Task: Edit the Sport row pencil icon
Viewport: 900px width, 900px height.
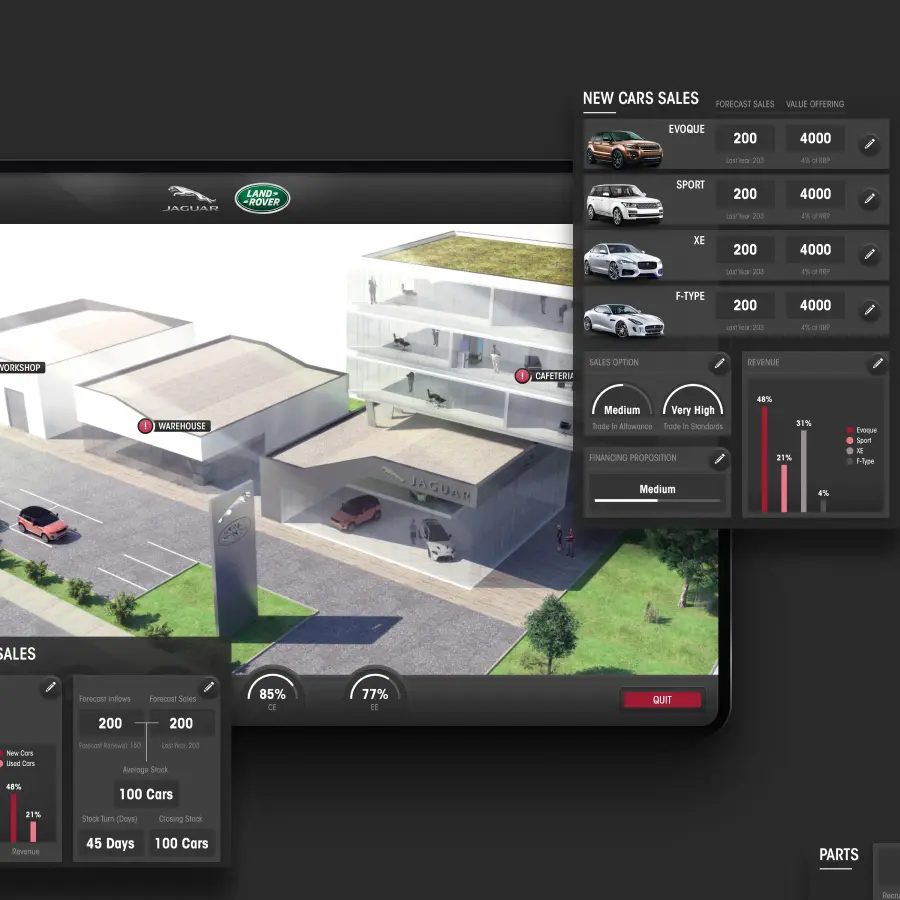Action: point(870,199)
